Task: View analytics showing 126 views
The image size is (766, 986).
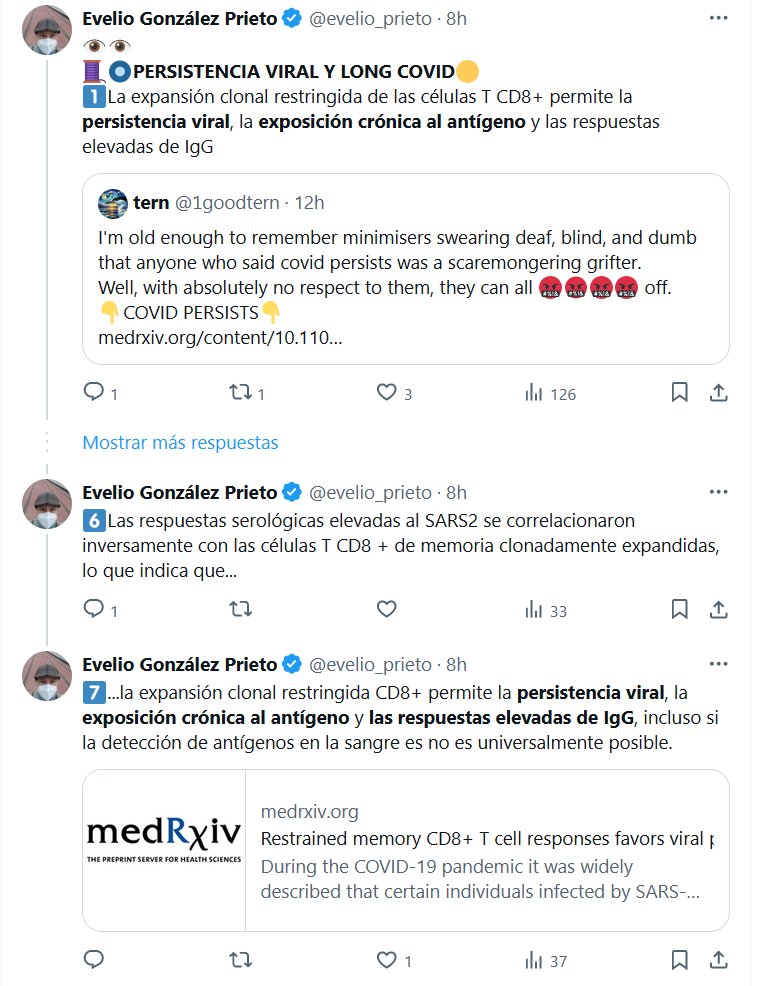Action: click(x=534, y=393)
